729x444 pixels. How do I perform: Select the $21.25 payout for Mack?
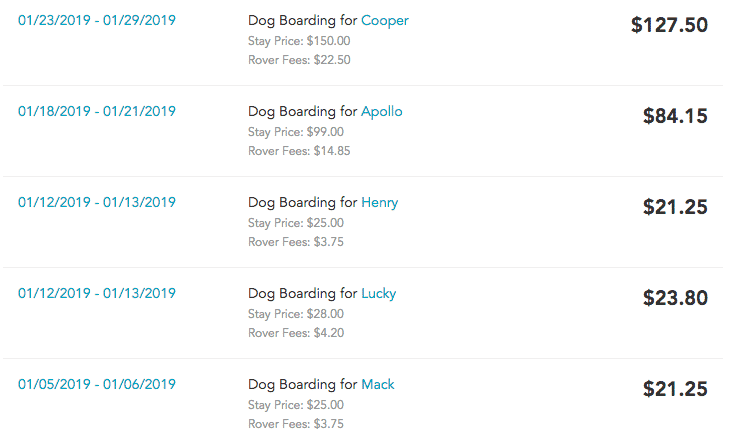tap(675, 389)
